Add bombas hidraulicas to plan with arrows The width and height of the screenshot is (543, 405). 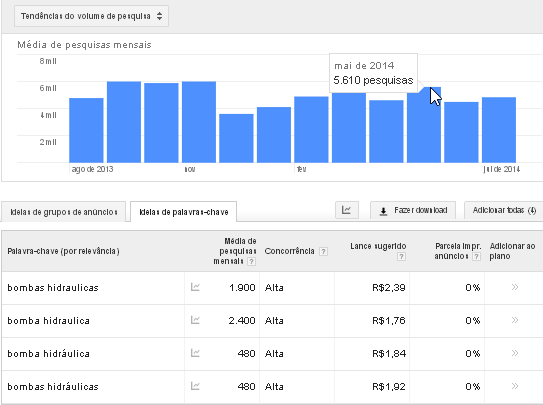(515, 287)
